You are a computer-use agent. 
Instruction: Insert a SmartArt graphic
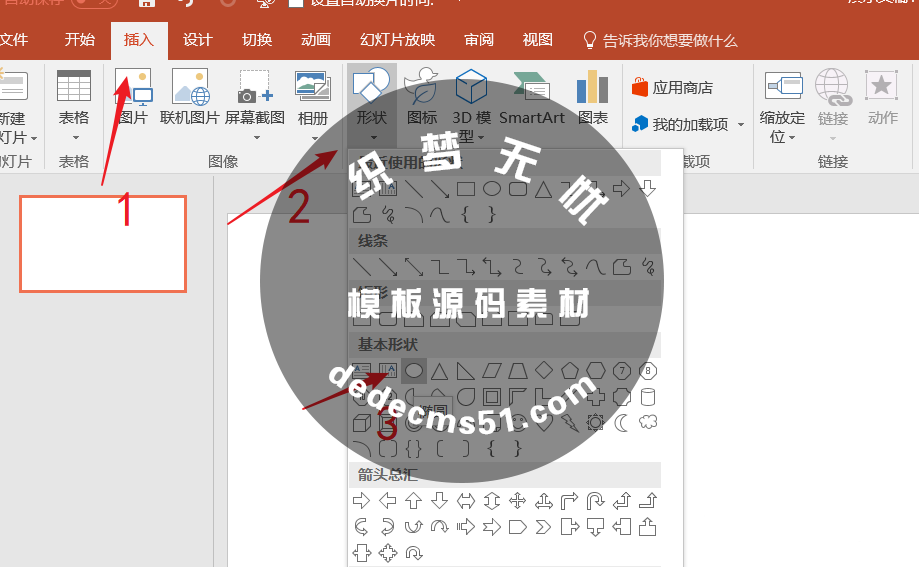click(532, 97)
